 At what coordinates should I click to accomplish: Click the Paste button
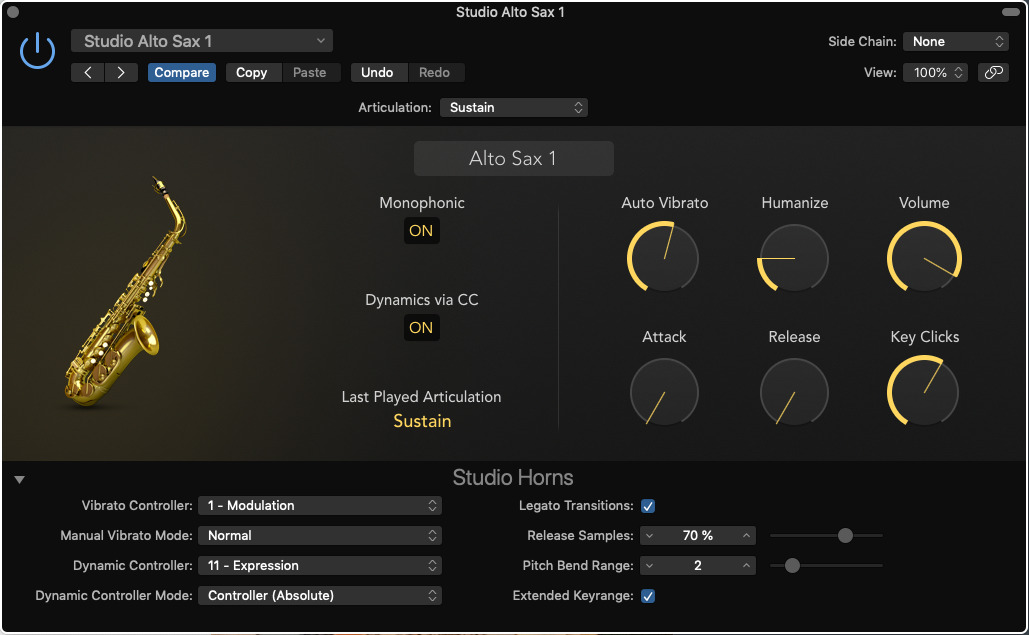tap(310, 72)
